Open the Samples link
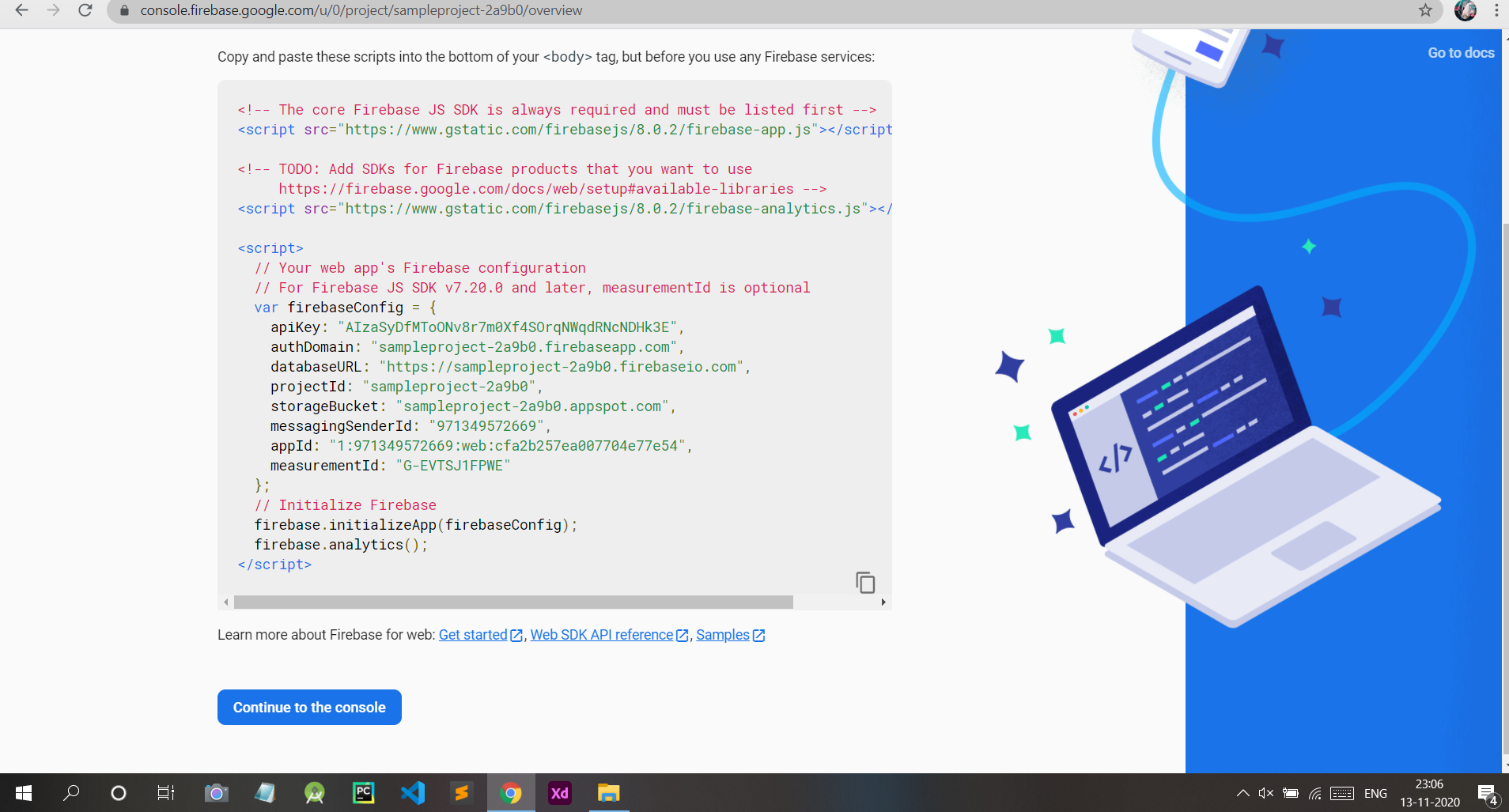This screenshot has height=812, width=1509. pyautogui.click(x=730, y=635)
